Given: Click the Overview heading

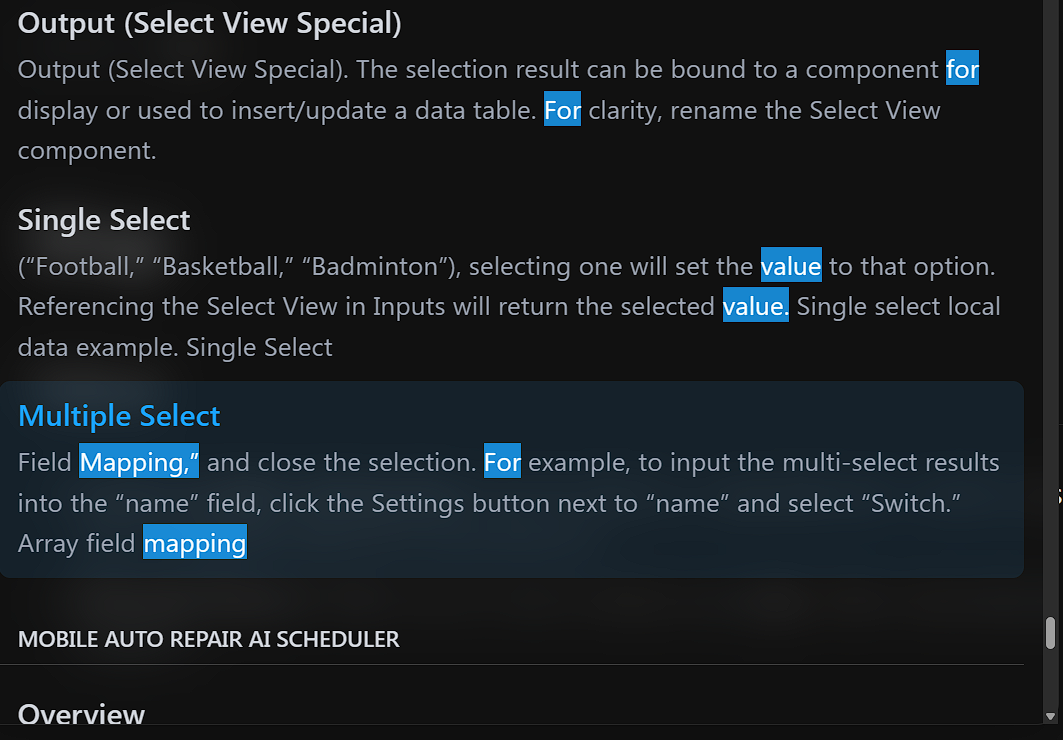Looking at the screenshot, I should point(81,714).
